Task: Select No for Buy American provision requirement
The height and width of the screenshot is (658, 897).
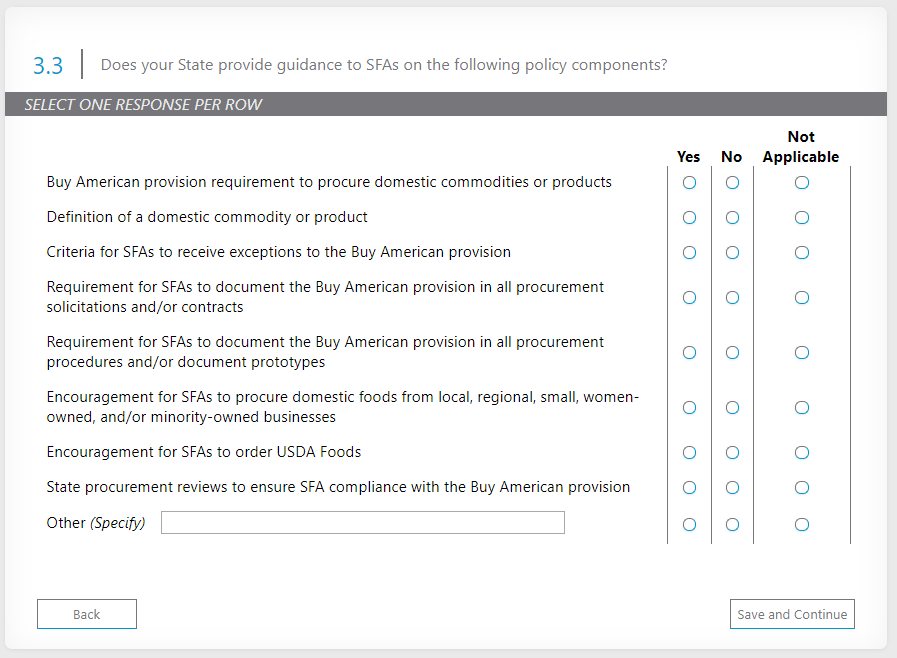Action: pos(732,183)
